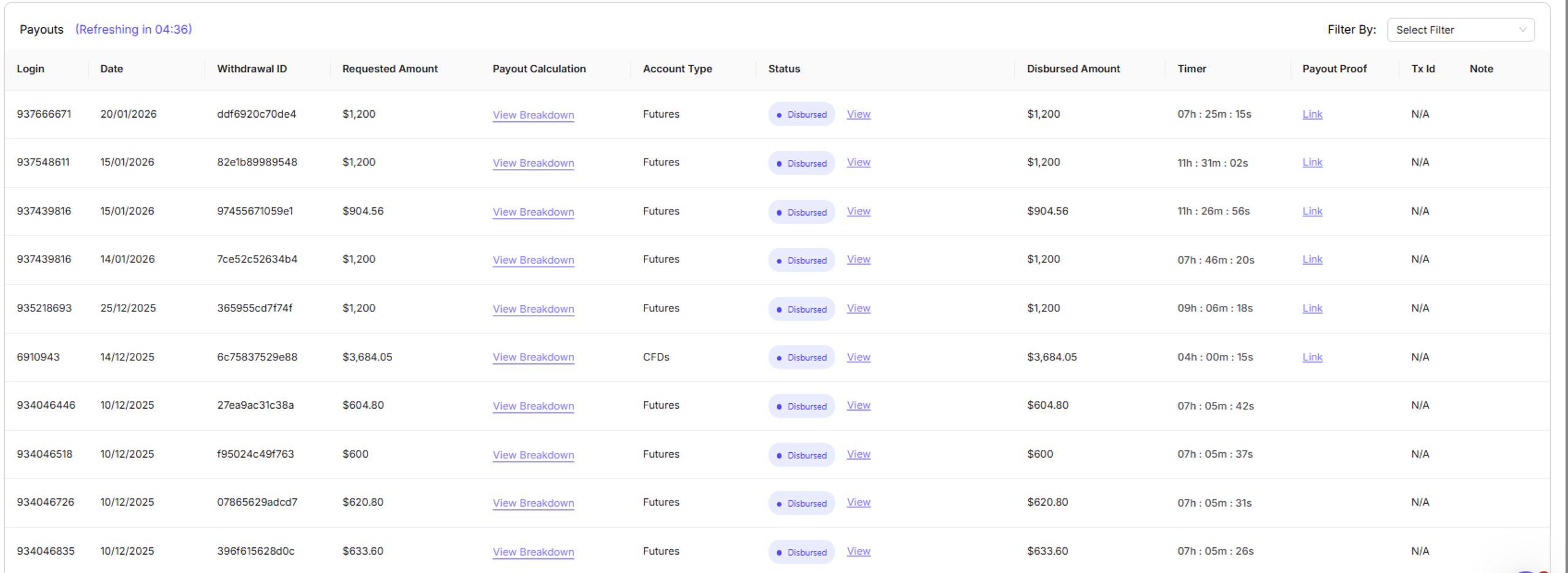Open payout proof Link for withdrawal 7ce52c52634b4
1568x573 pixels.
pos(1312,259)
